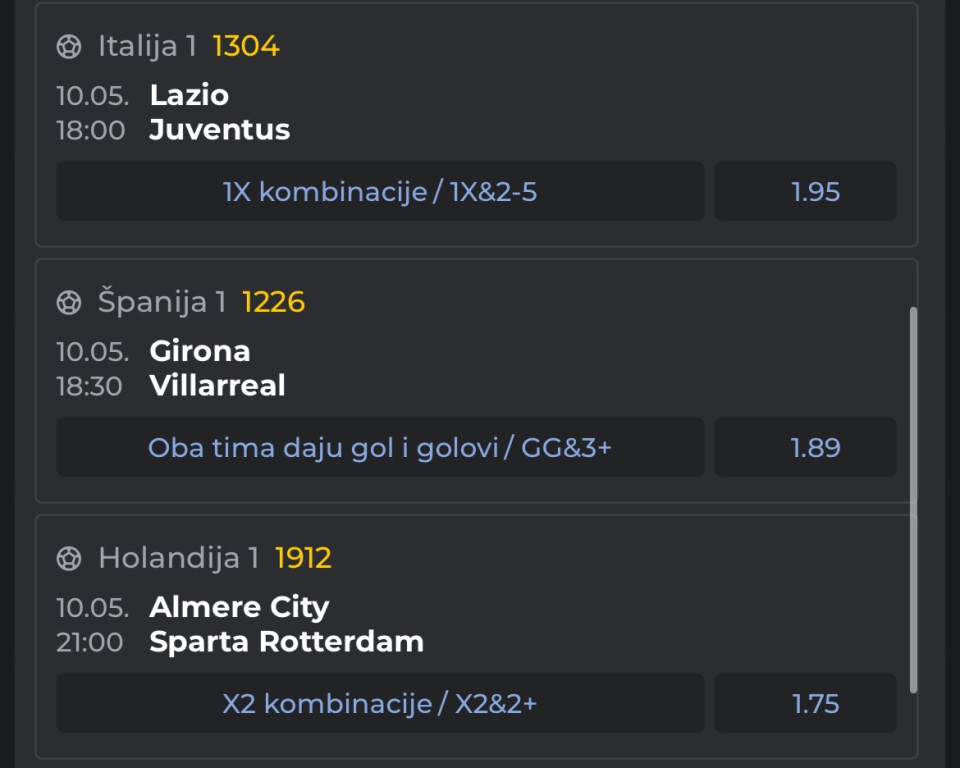Click match code 1226

coord(273,303)
